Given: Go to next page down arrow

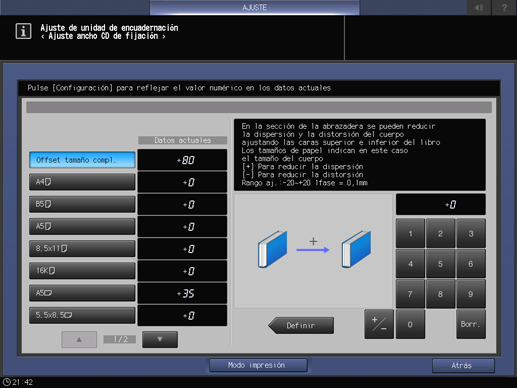Looking at the screenshot, I should point(160,339).
